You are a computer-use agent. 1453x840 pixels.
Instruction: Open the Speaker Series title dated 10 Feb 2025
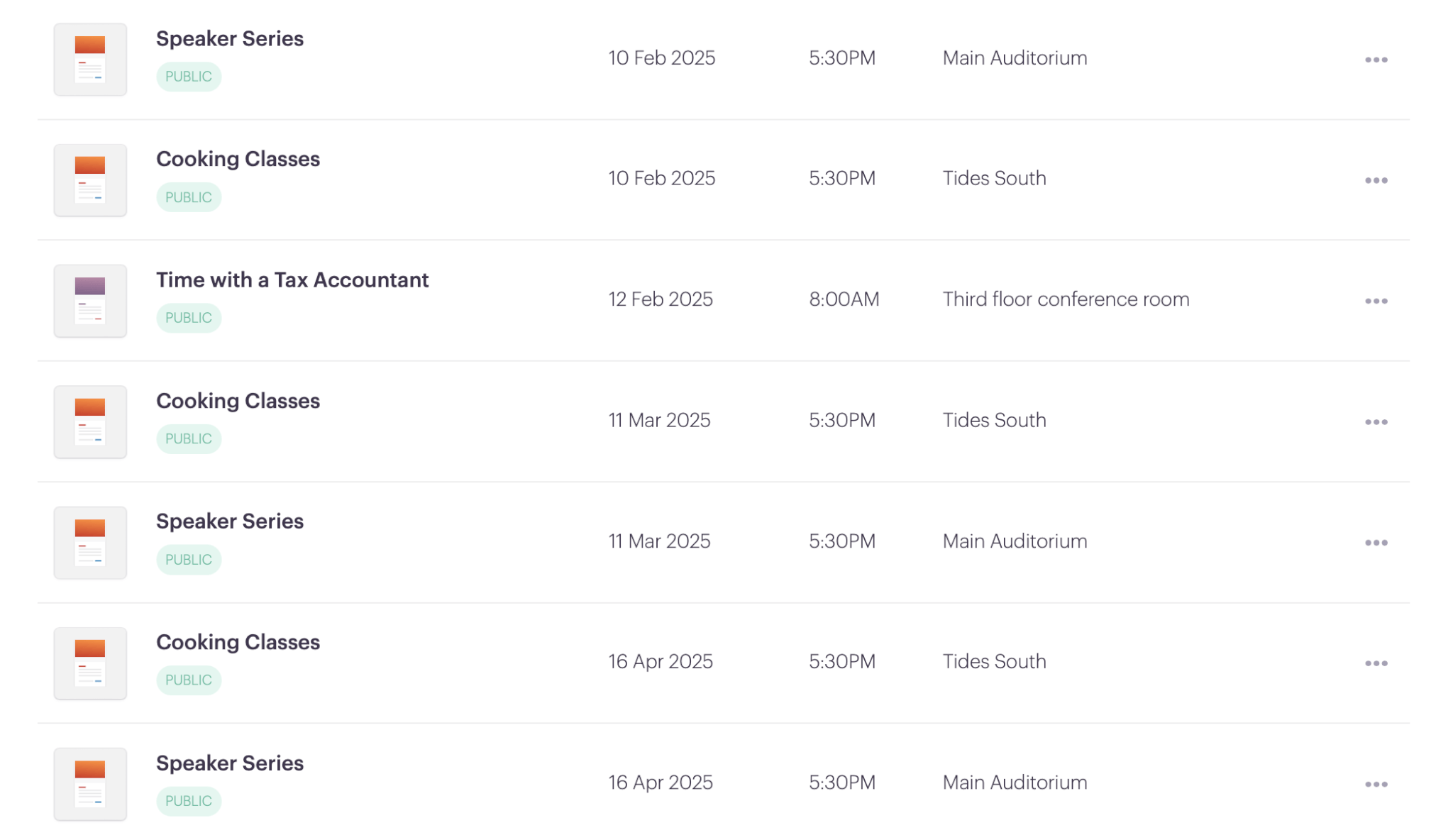pos(230,39)
